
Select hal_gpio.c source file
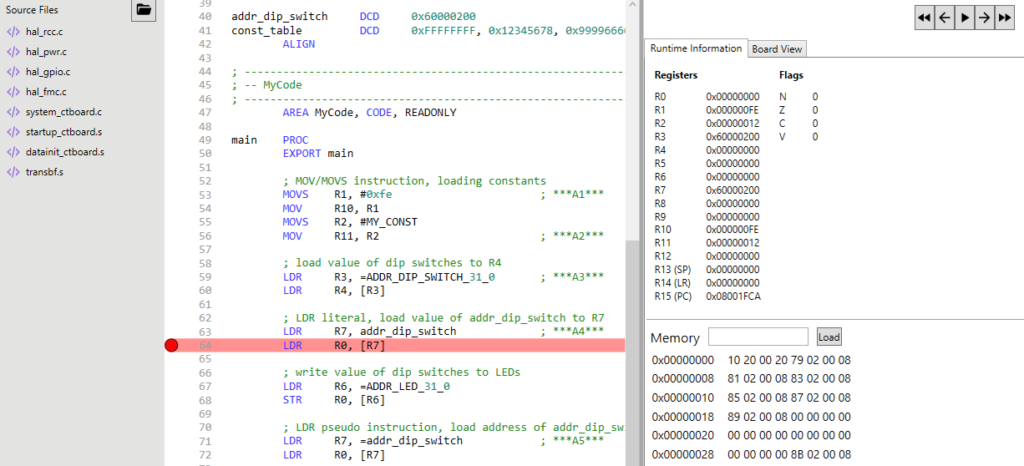click(x=48, y=72)
